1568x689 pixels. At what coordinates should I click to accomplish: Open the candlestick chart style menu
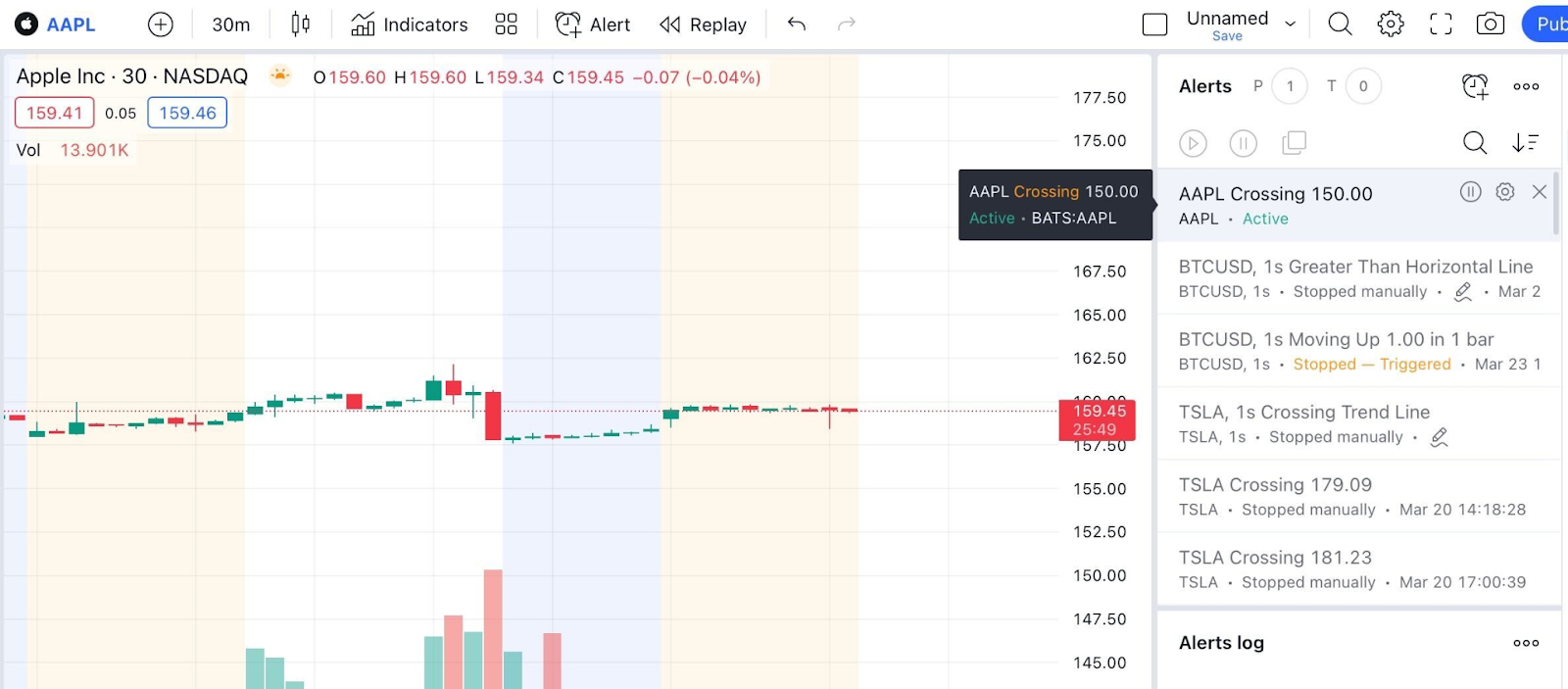(x=301, y=25)
